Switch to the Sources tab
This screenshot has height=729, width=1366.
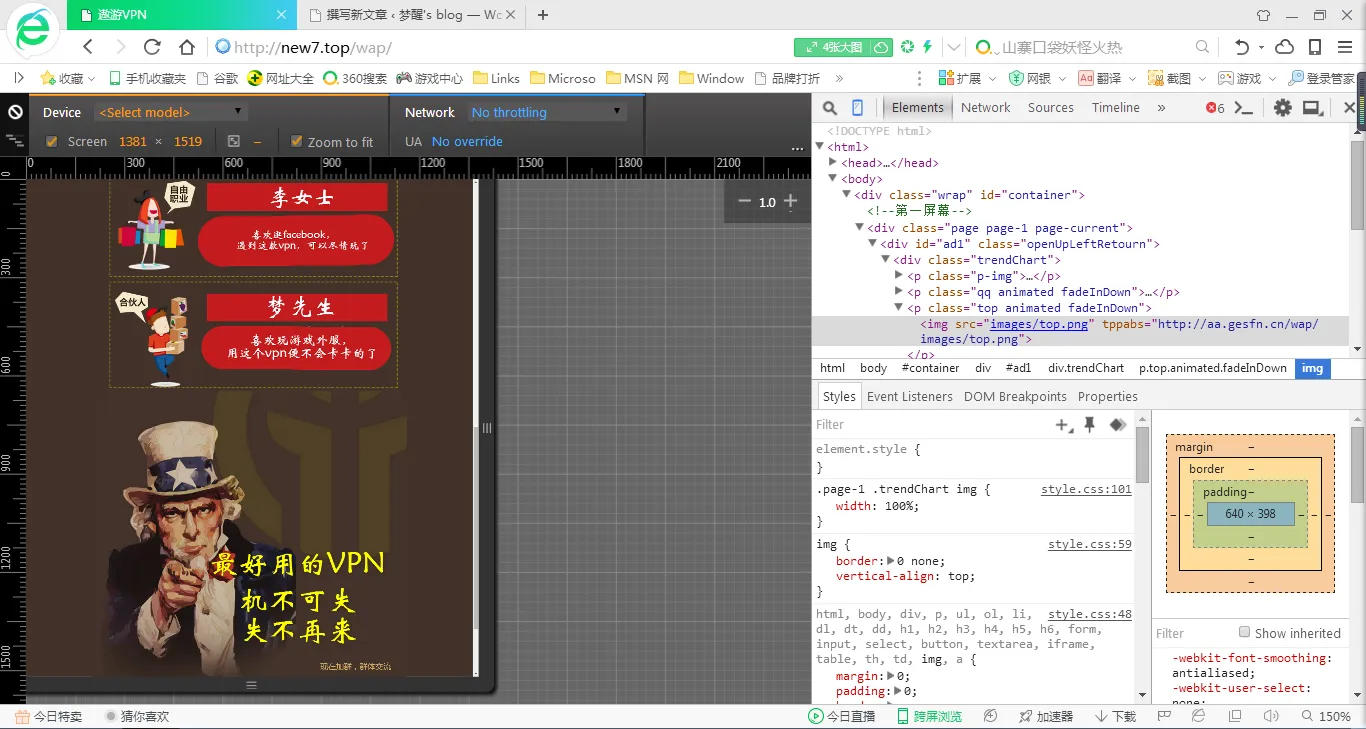pyautogui.click(x=1051, y=108)
